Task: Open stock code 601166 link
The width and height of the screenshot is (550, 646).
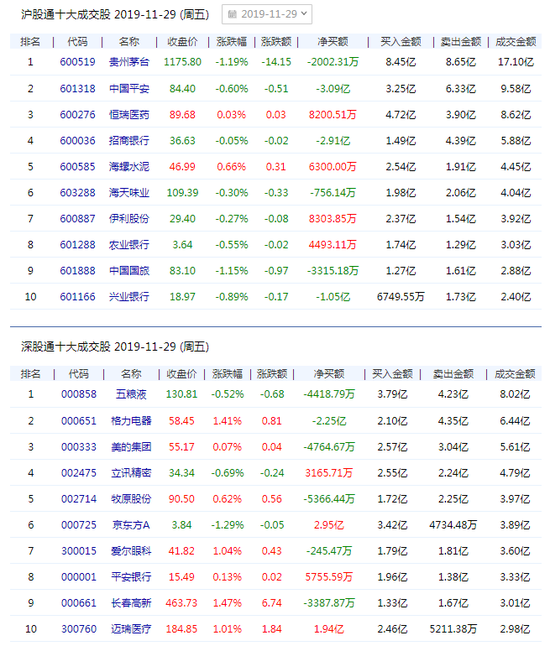Action: [x=77, y=297]
